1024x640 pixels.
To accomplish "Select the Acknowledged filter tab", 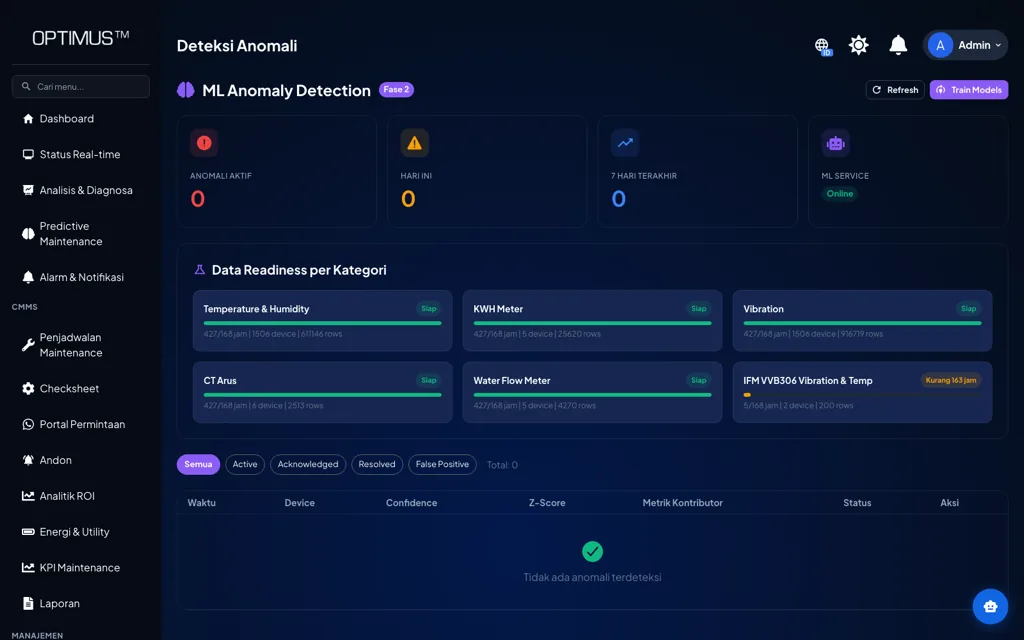I will point(308,464).
